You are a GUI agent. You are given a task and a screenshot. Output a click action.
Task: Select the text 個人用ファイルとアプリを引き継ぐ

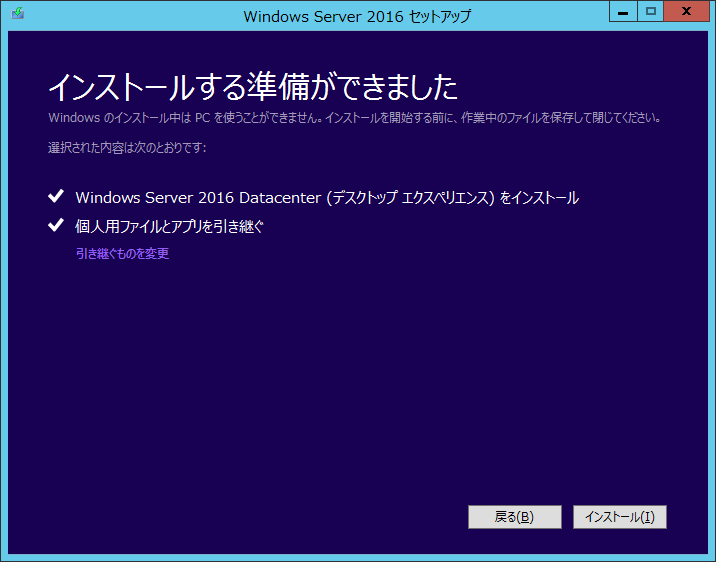click(x=169, y=226)
